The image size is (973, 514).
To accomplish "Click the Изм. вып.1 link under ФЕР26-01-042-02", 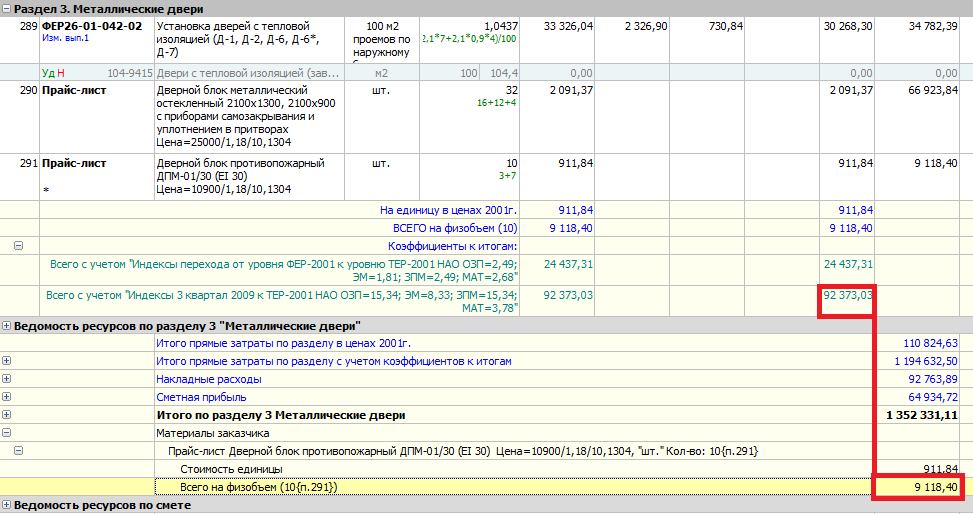I will 66,39.
